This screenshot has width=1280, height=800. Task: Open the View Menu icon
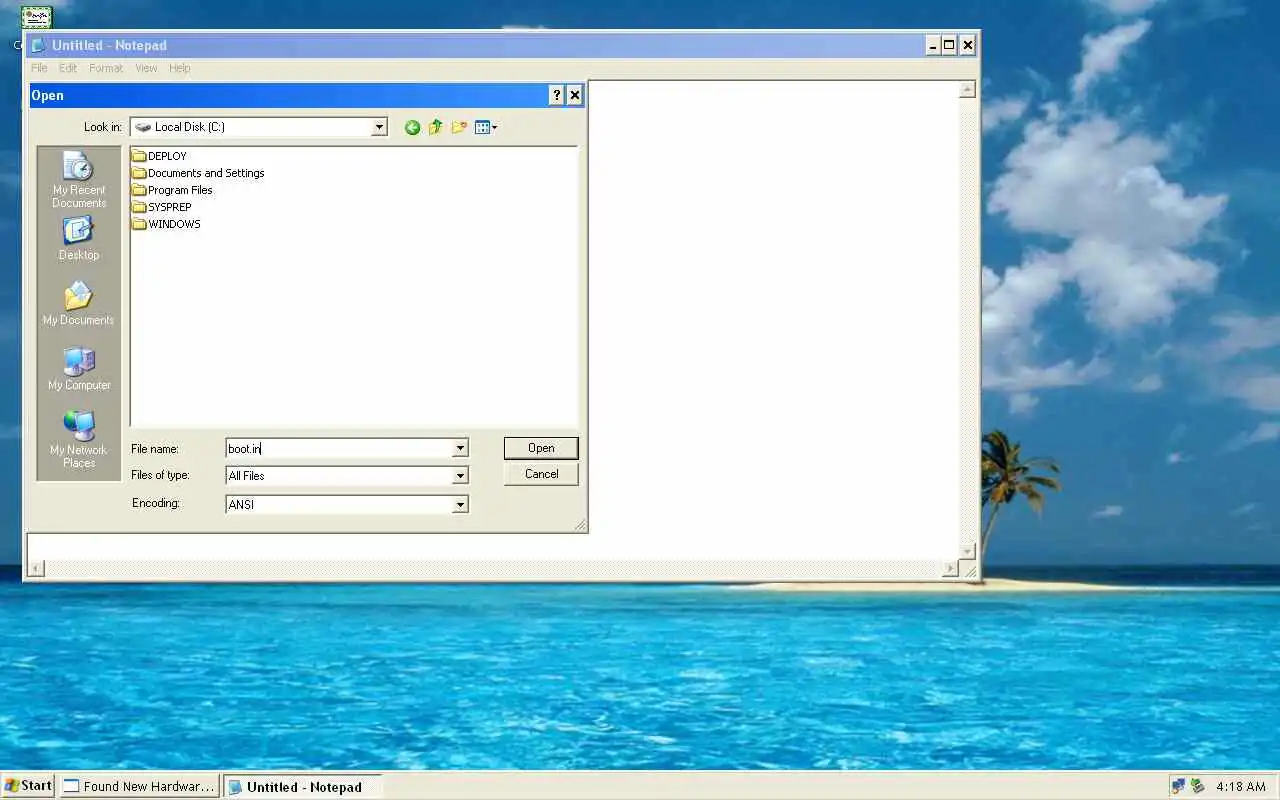click(x=486, y=127)
